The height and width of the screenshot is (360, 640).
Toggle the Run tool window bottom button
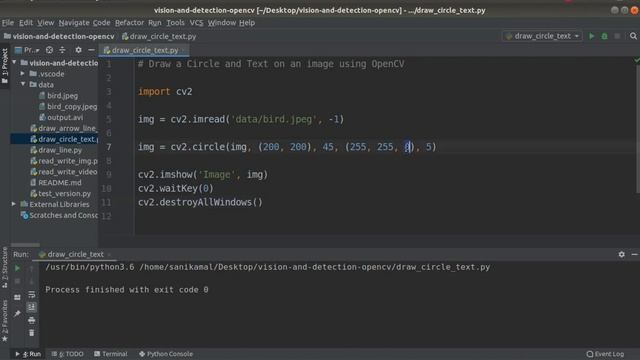(28, 354)
